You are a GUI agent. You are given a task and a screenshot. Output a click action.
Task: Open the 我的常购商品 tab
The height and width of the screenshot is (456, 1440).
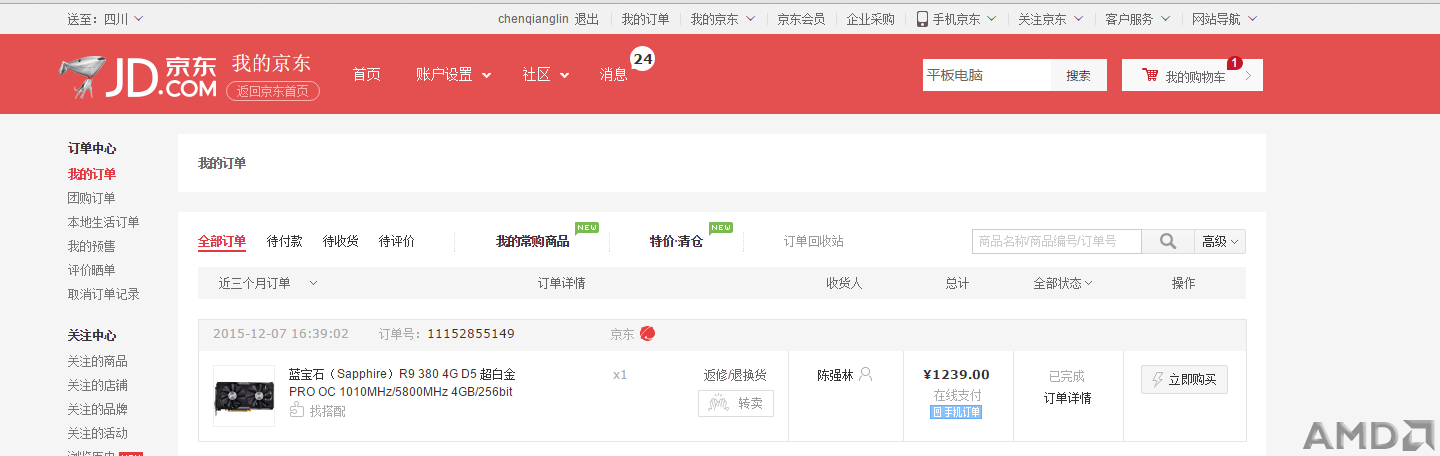[533, 241]
